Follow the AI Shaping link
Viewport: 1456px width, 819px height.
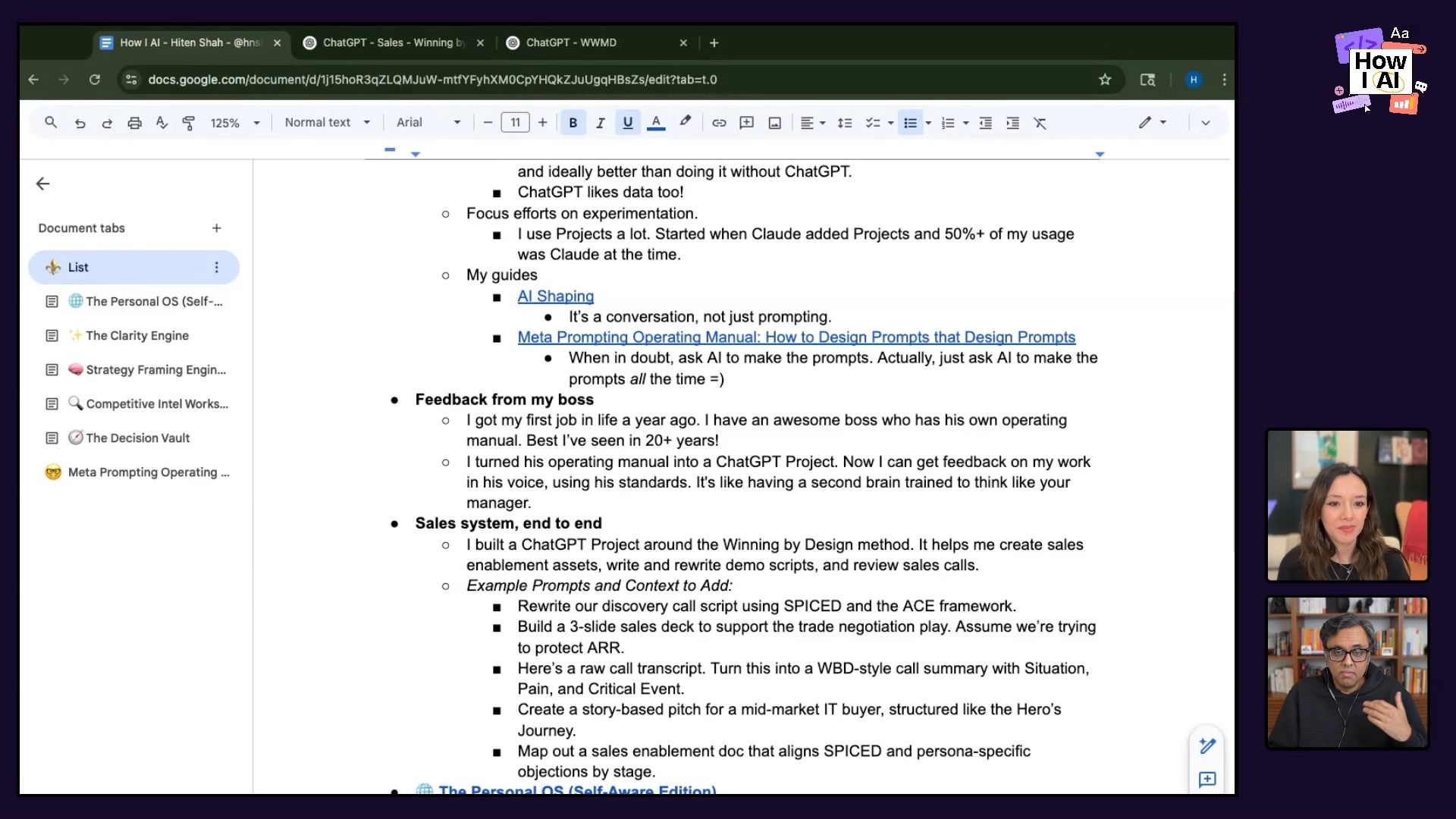pyautogui.click(x=555, y=297)
